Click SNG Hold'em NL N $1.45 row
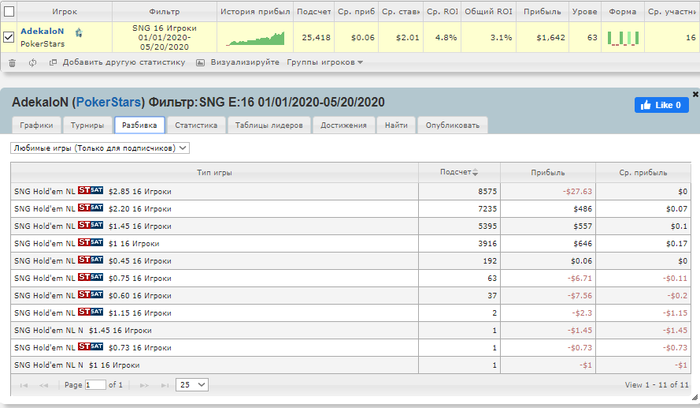 point(350,330)
